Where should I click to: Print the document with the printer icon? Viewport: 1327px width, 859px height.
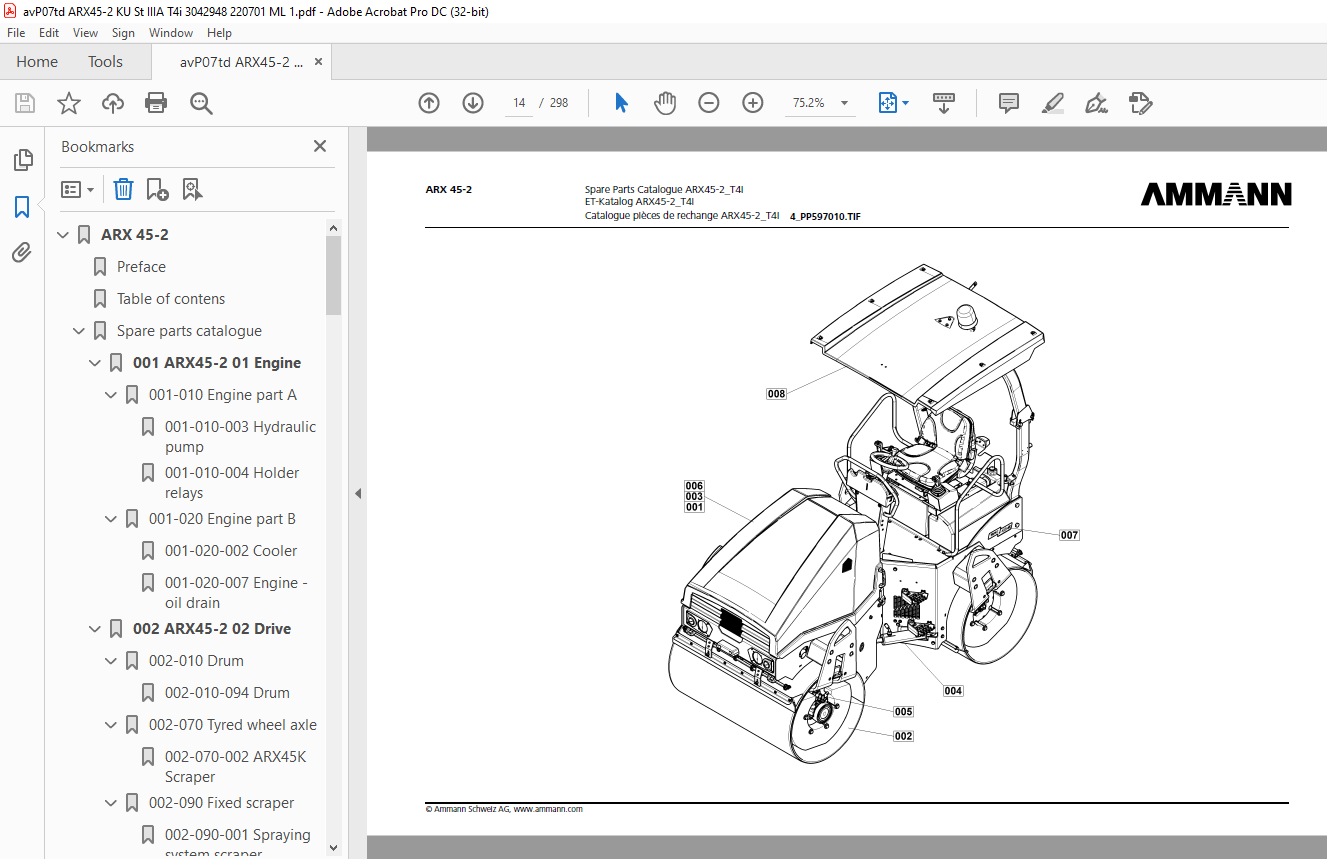[x=156, y=103]
